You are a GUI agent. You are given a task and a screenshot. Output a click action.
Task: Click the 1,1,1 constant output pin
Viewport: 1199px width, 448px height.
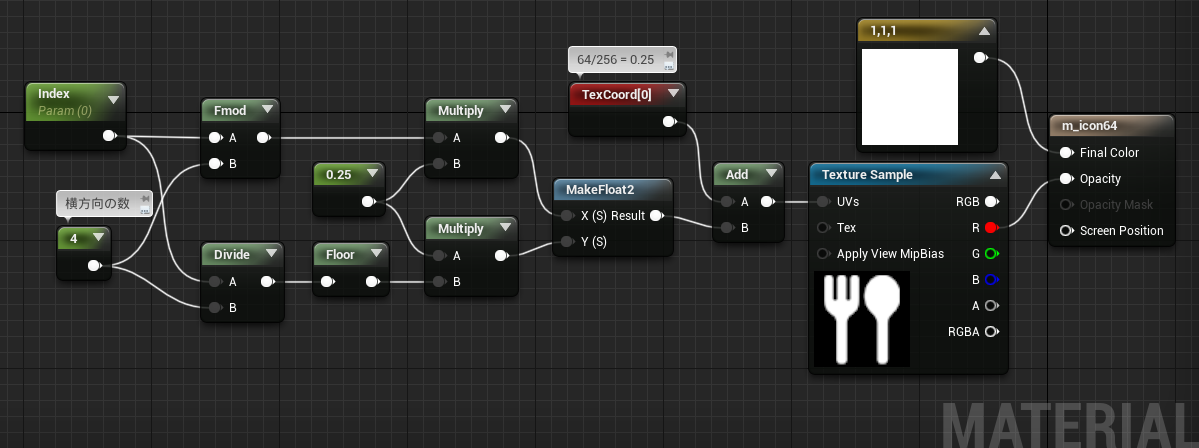coord(980,57)
